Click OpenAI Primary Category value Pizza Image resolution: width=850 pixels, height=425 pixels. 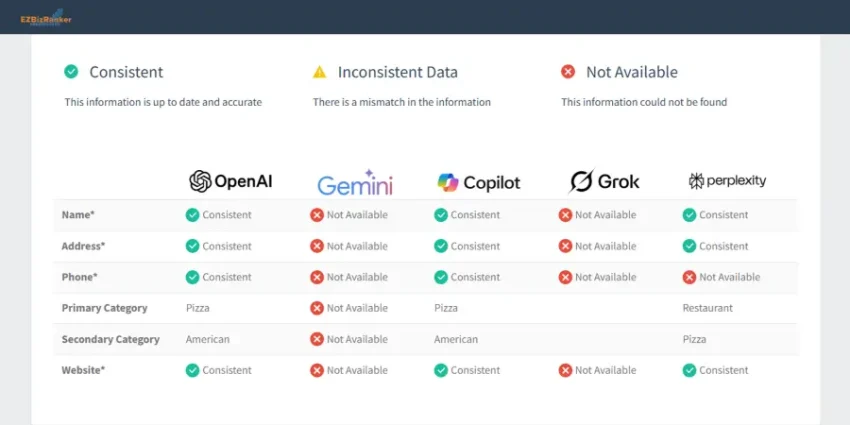click(x=197, y=308)
